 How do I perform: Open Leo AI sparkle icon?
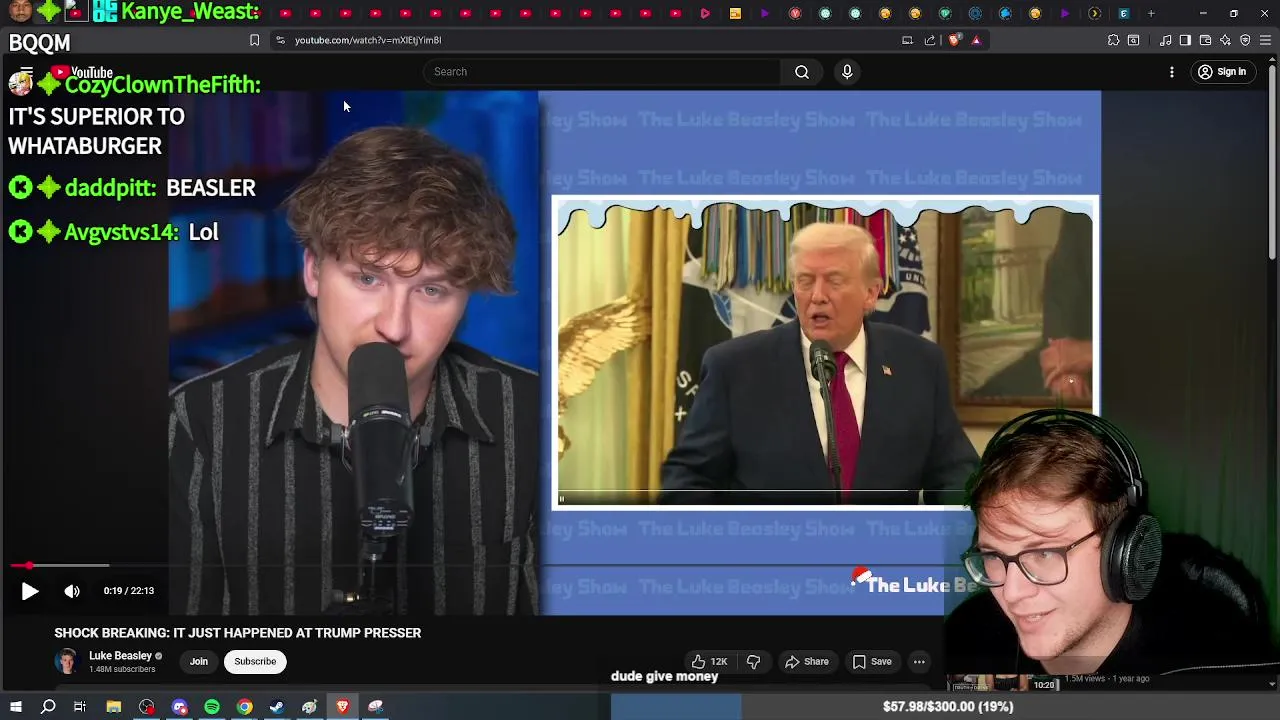[1225, 40]
